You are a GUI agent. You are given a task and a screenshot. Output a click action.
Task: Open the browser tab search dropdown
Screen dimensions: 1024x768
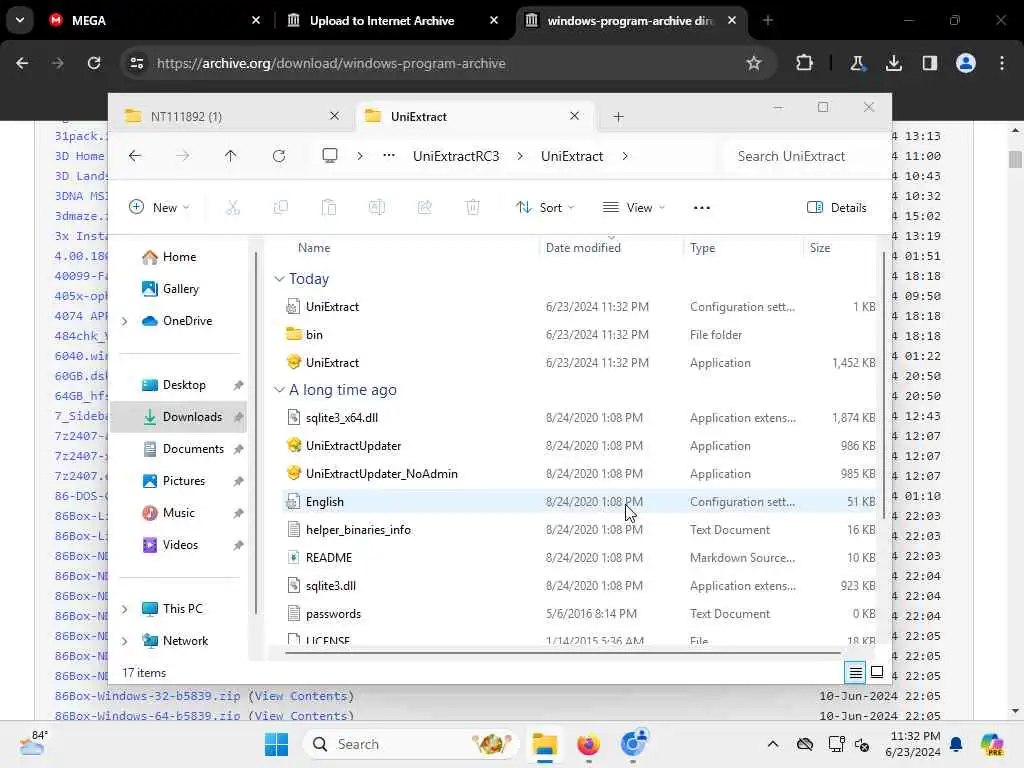coord(20,20)
